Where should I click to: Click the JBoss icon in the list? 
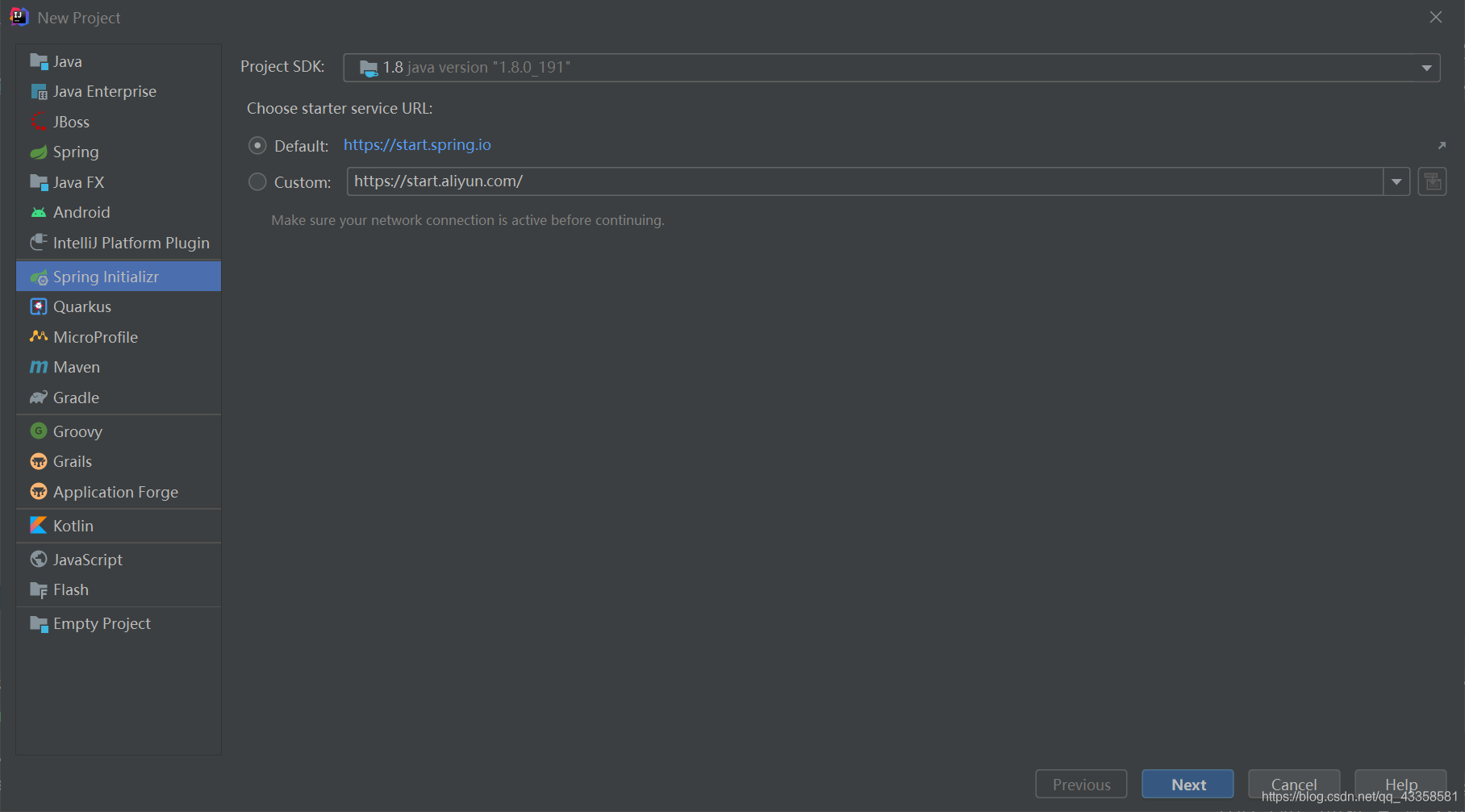pyautogui.click(x=39, y=122)
